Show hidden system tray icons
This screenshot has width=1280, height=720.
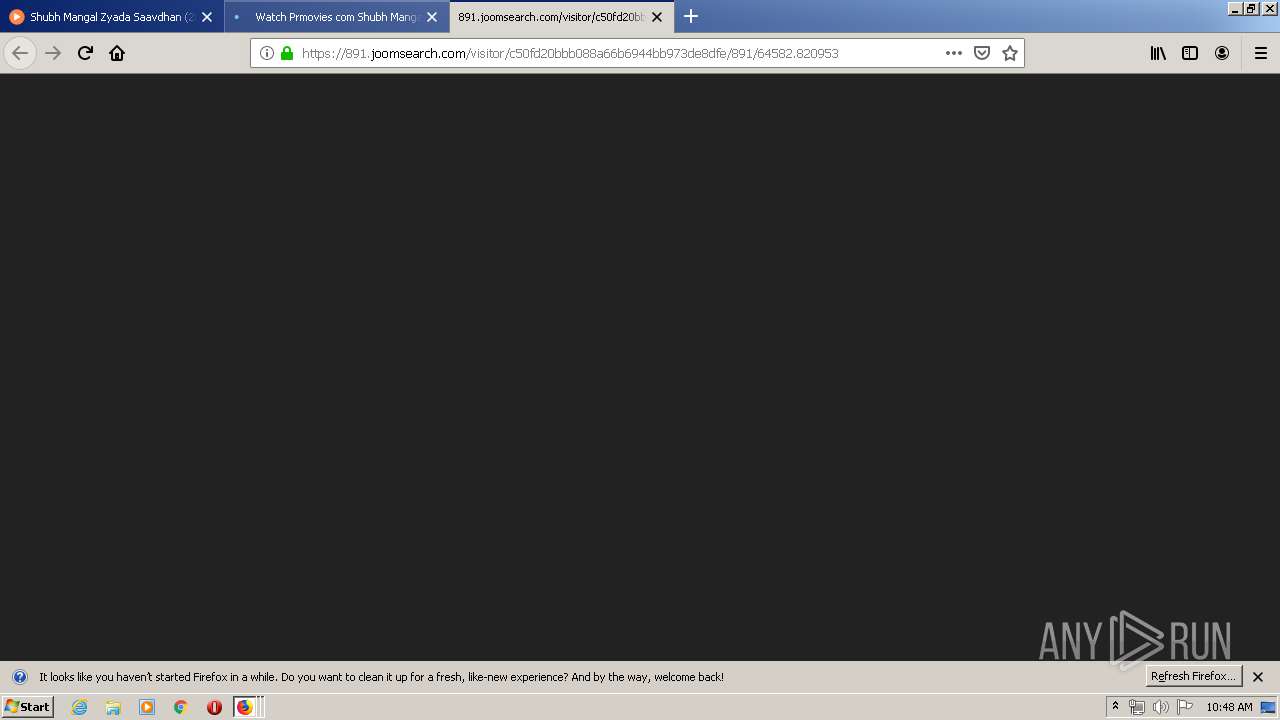click(1115, 706)
